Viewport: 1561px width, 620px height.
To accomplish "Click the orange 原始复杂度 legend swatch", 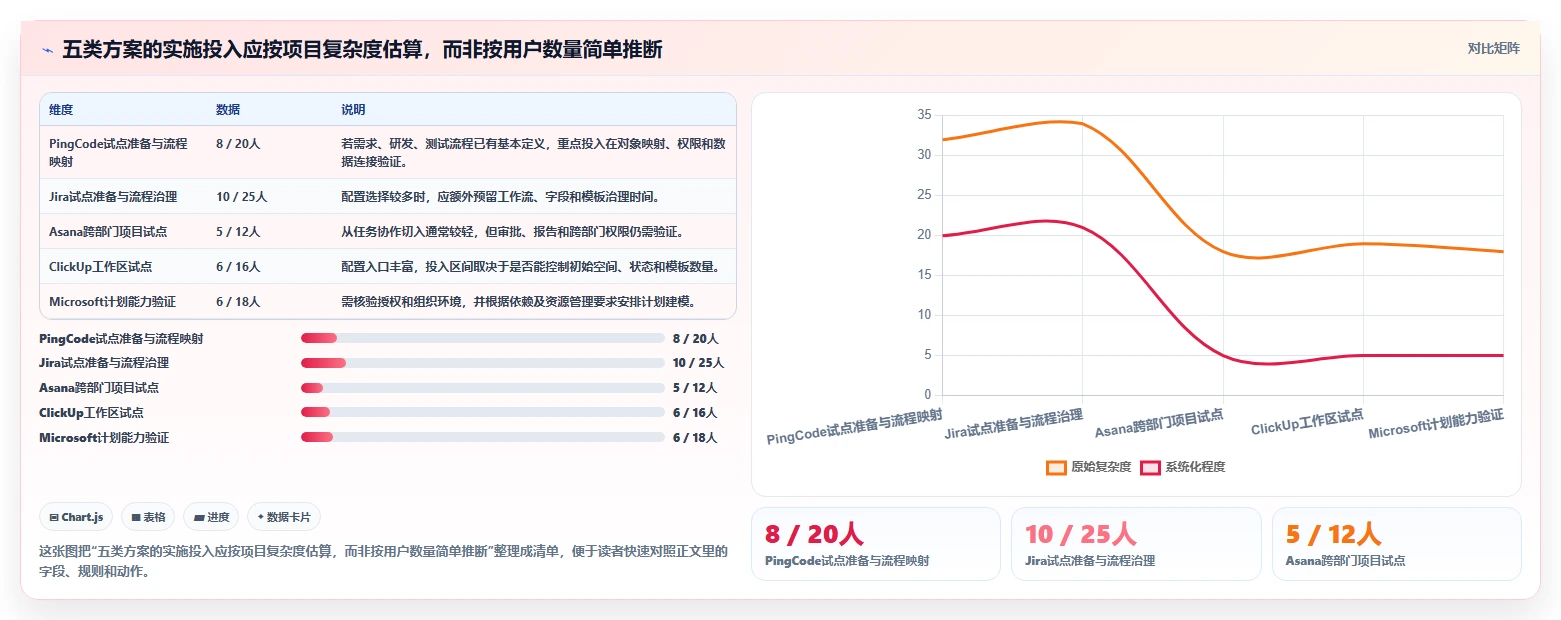I will coord(1056,467).
